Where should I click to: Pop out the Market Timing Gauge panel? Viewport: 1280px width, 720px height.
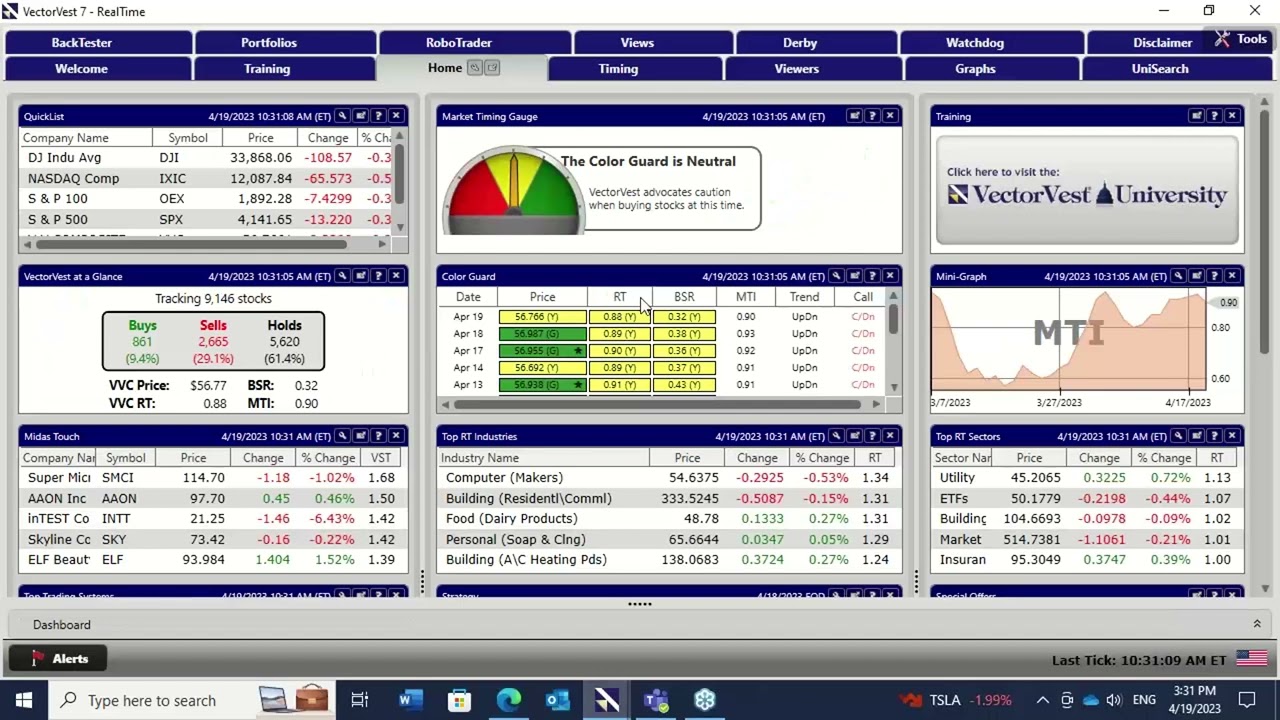[x=854, y=116]
